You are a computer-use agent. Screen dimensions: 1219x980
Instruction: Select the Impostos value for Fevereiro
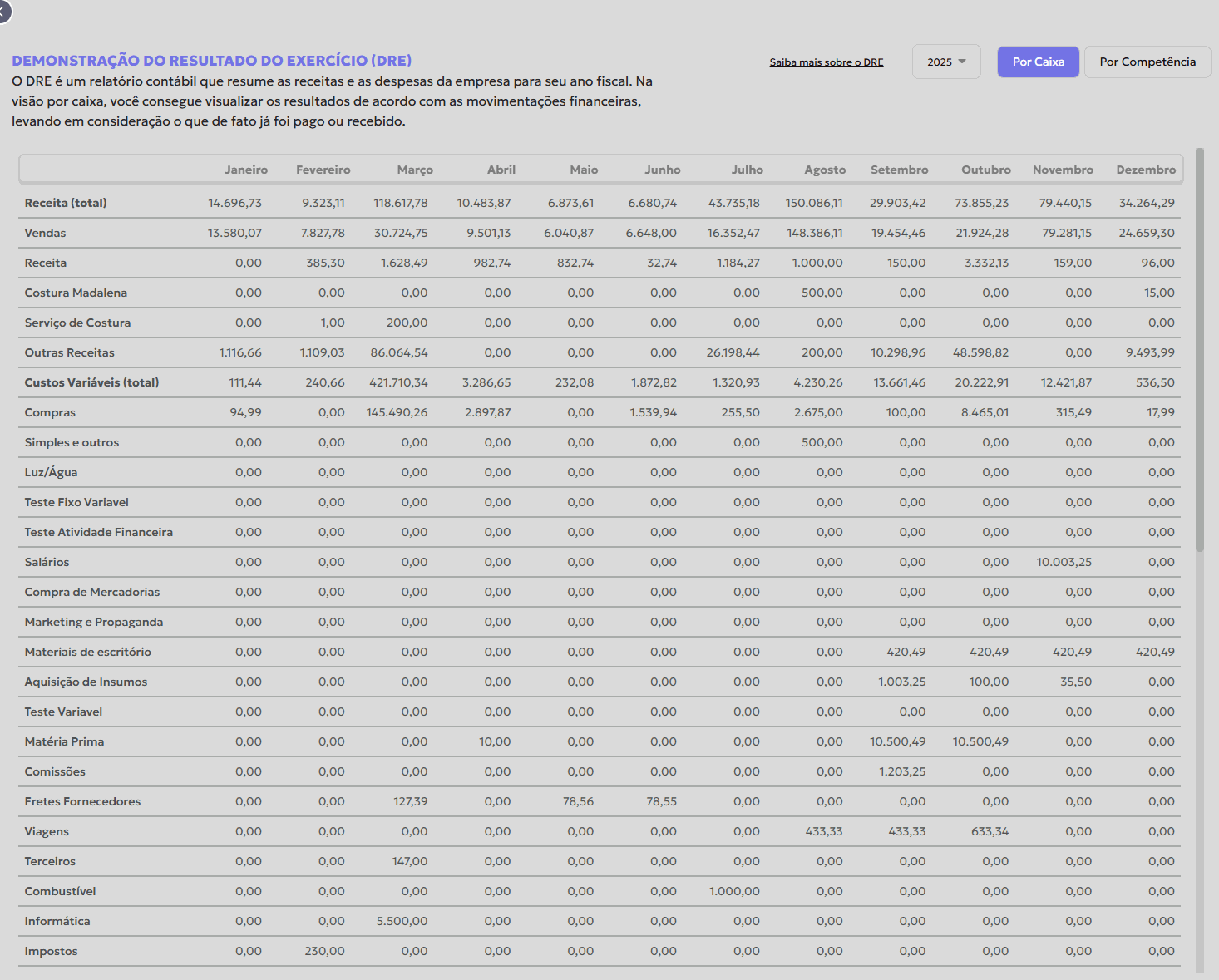click(324, 951)
